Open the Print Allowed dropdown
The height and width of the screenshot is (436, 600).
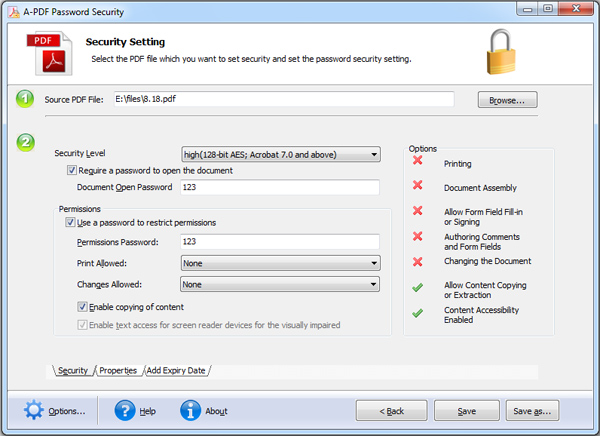pyautogui.click(x=280, y=263)
